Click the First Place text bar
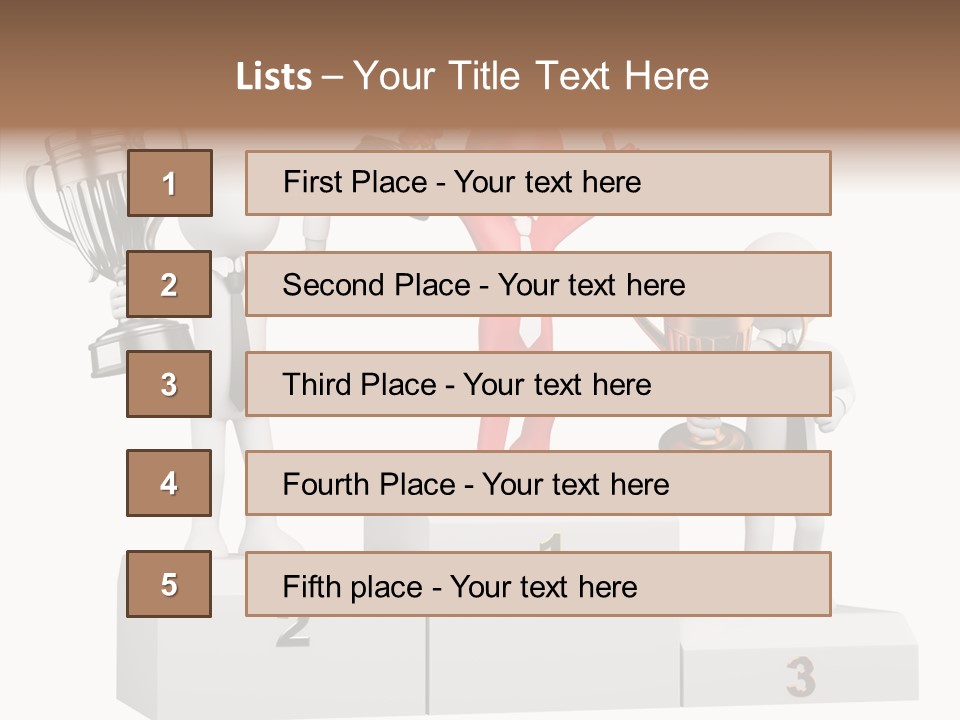Image resolution: width=960 pixels, height=720 pixels. click(538, 183)
